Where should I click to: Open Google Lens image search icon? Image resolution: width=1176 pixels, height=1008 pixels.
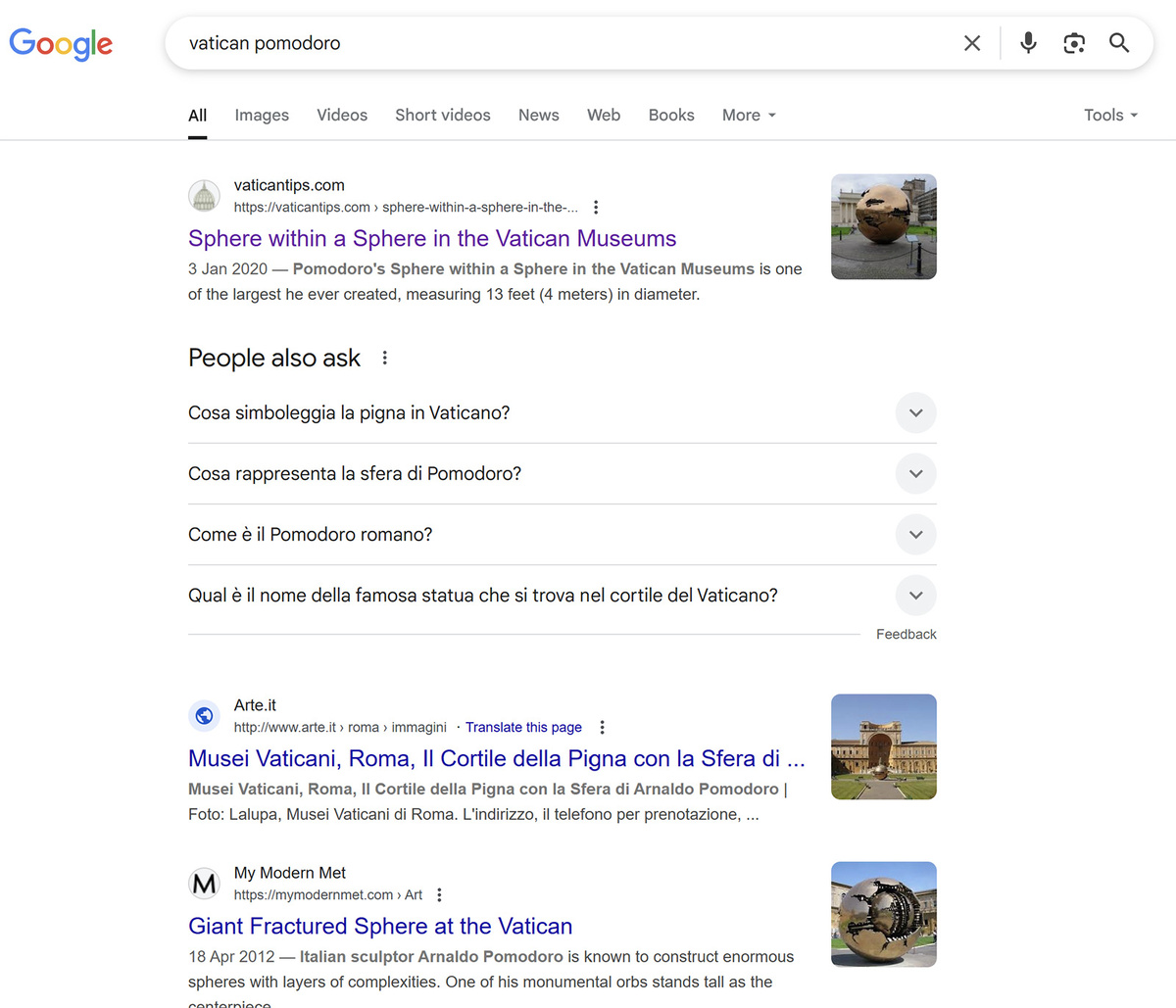click(1074, 43)
